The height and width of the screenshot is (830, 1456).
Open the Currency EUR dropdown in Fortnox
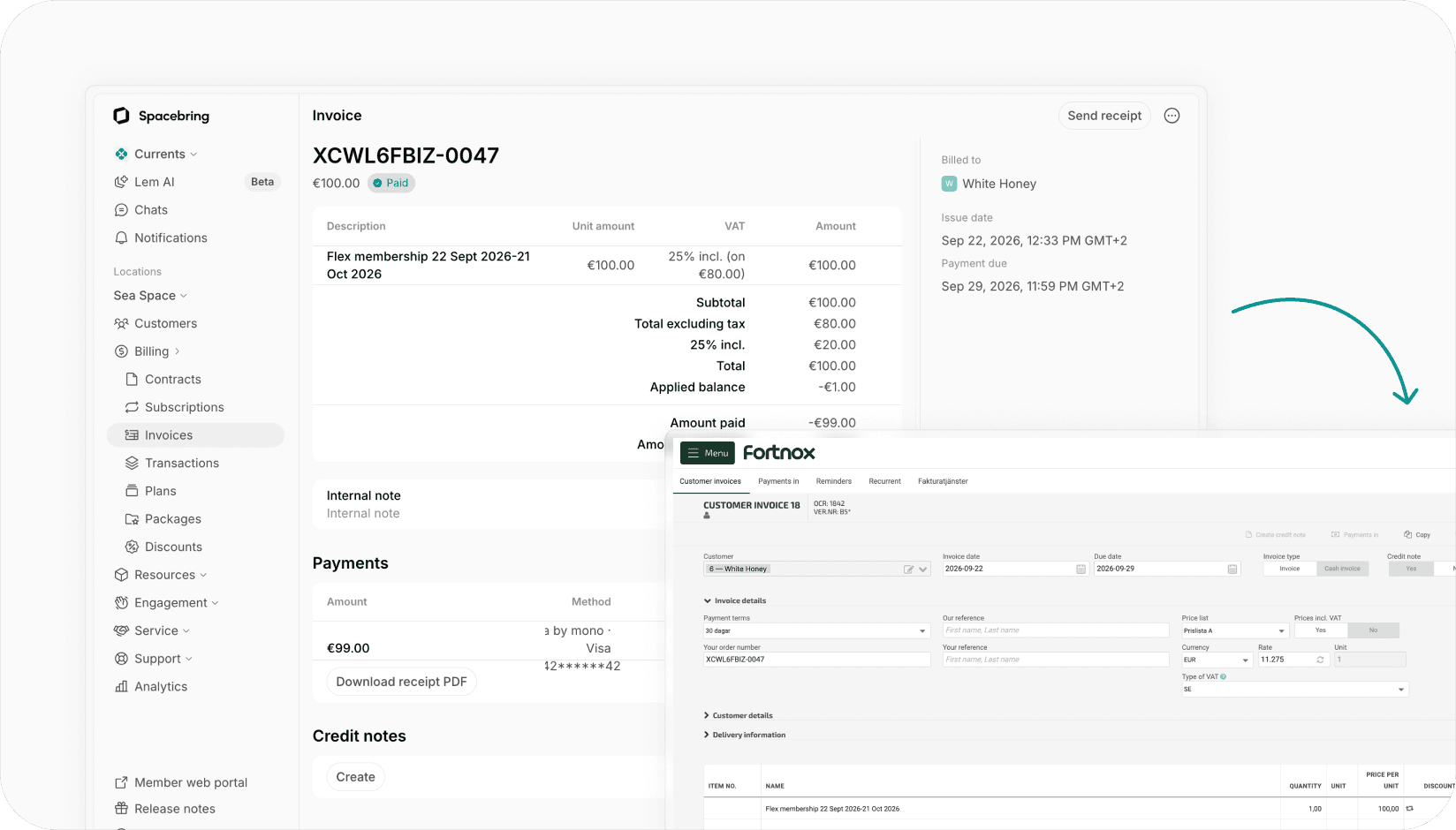click(1217, 660)
